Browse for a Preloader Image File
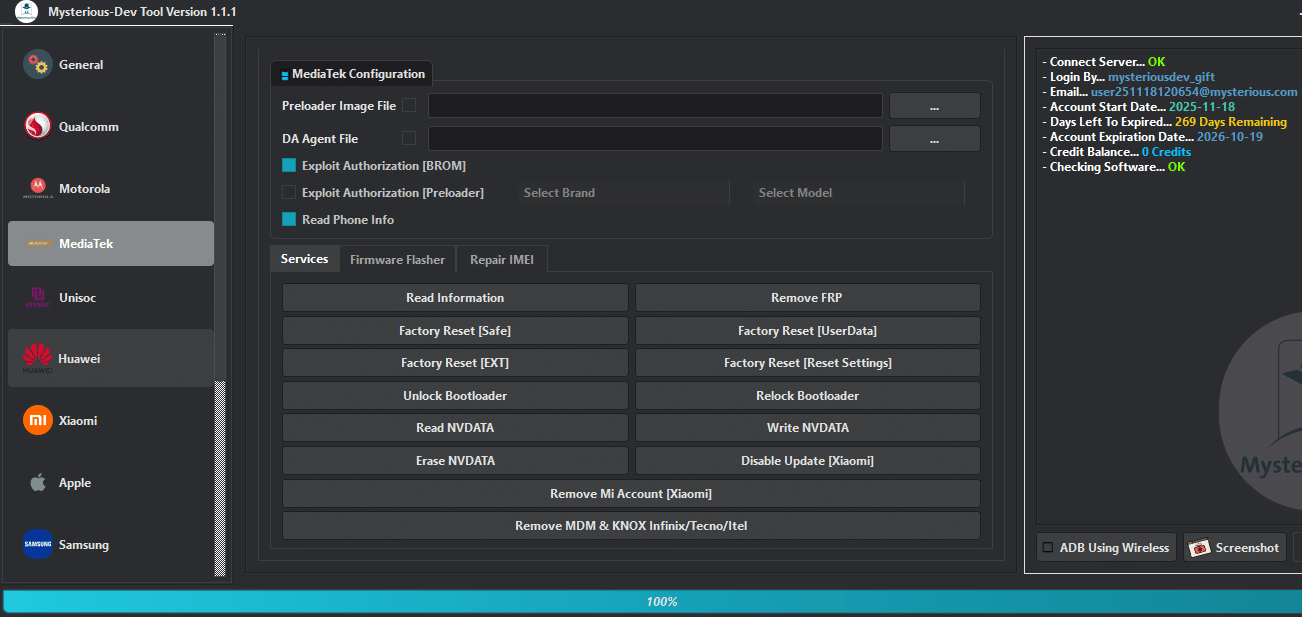The width and height of the screenshot is (1302, 617). [933, 105]
